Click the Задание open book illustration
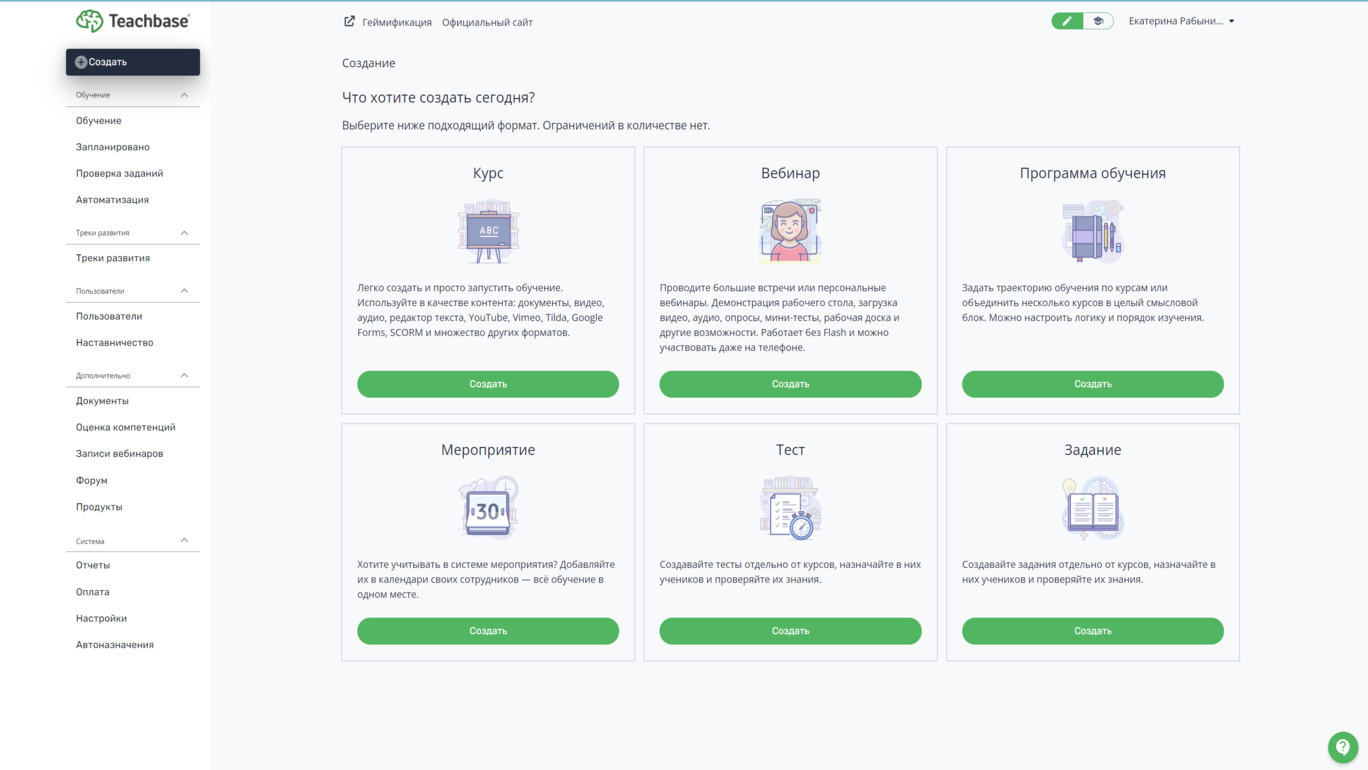The height and width of the screenshot is (770, 1368). (x=1092, y=508)
